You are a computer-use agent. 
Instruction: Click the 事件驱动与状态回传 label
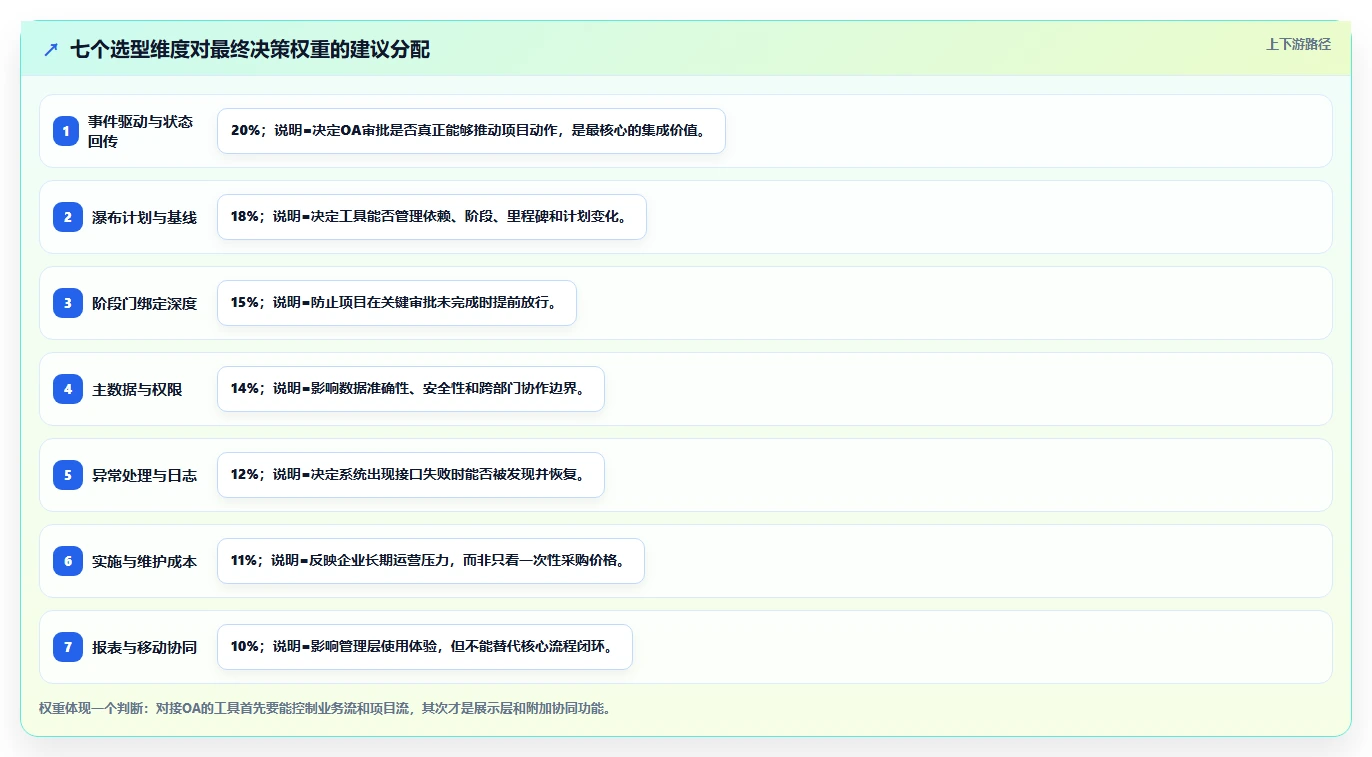click(140, 131)
